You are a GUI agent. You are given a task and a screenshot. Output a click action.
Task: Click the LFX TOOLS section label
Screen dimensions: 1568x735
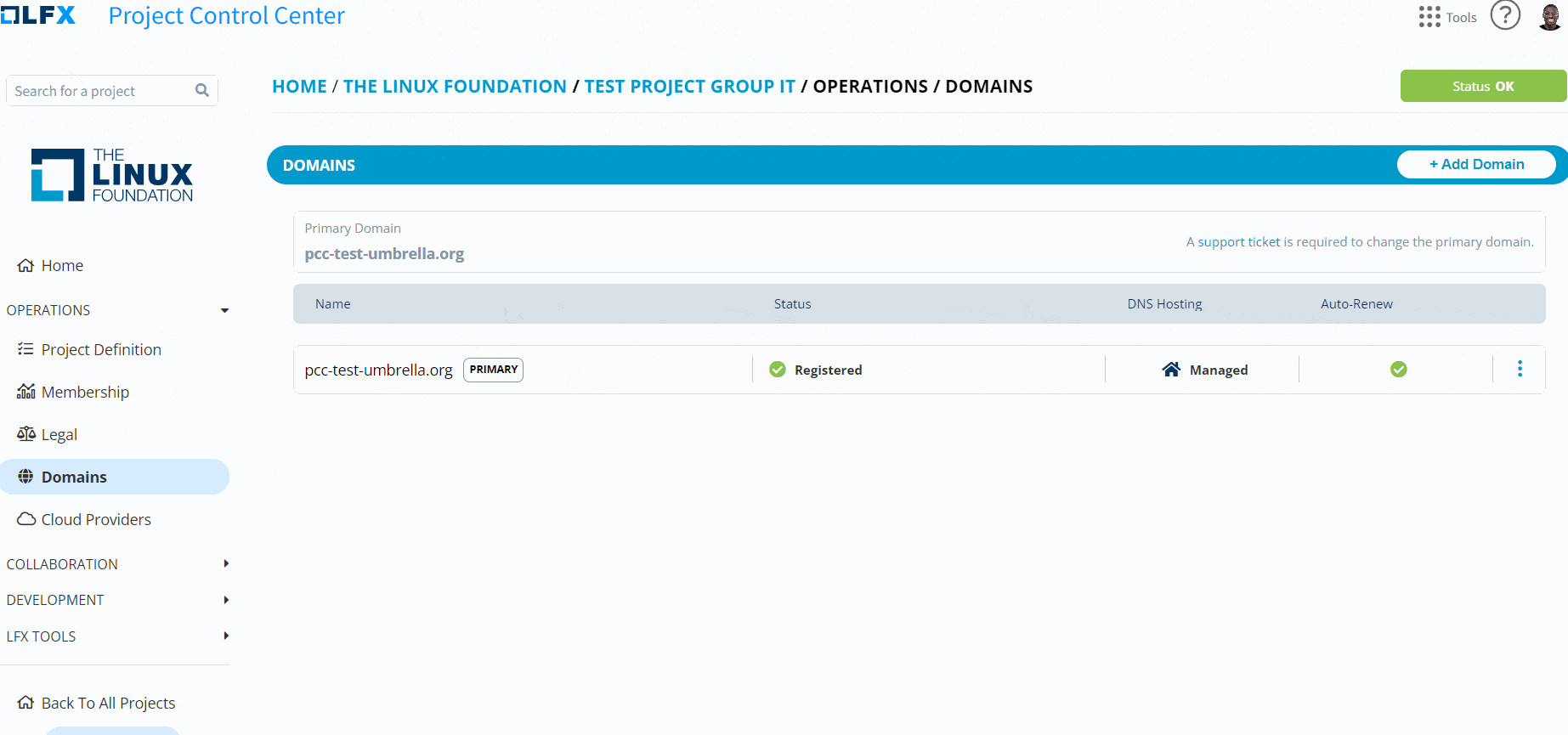tap(41, 636)
